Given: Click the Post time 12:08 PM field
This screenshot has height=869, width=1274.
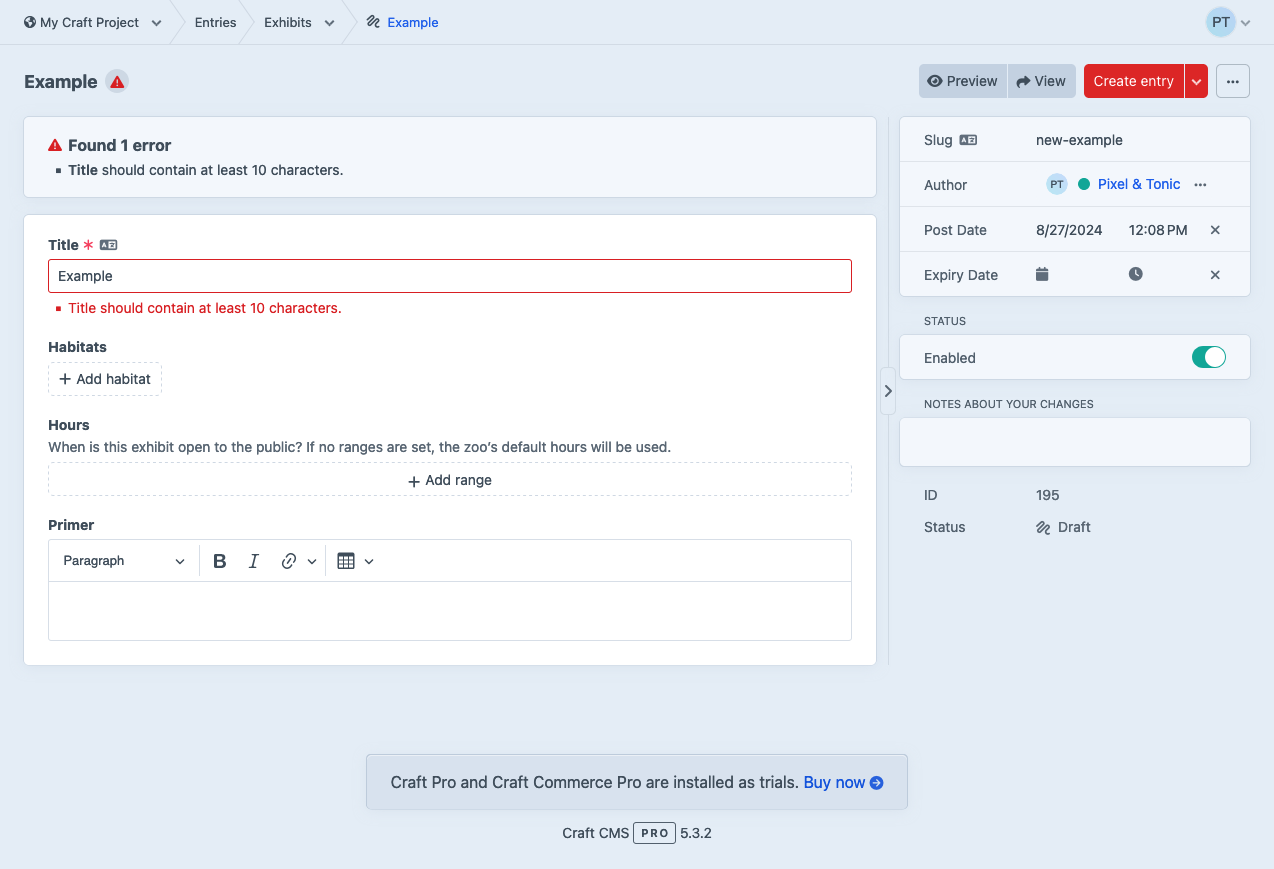Looking at the screenshot, I should click(x=1158, y=230).
